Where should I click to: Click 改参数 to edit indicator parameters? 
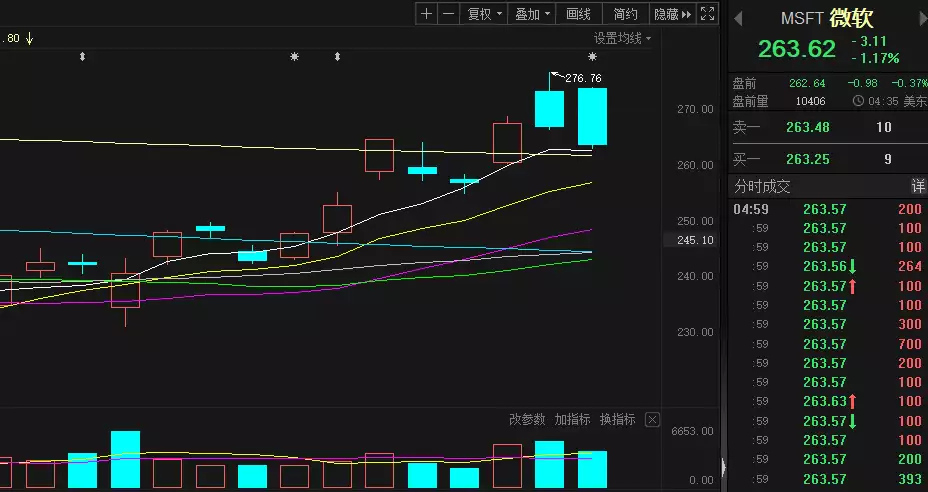pyautogui.click(x=527, y=419)
